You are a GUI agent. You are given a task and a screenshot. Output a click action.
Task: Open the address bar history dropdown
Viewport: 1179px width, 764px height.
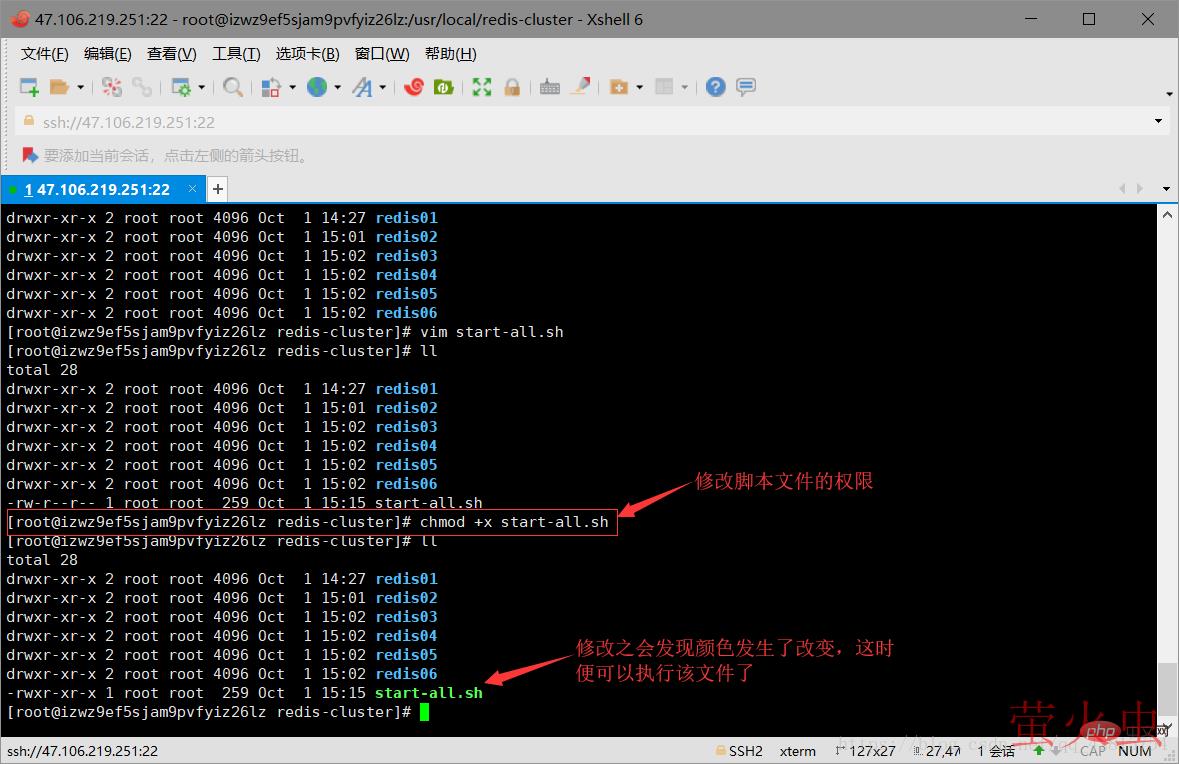click(x=1159, y=122)
